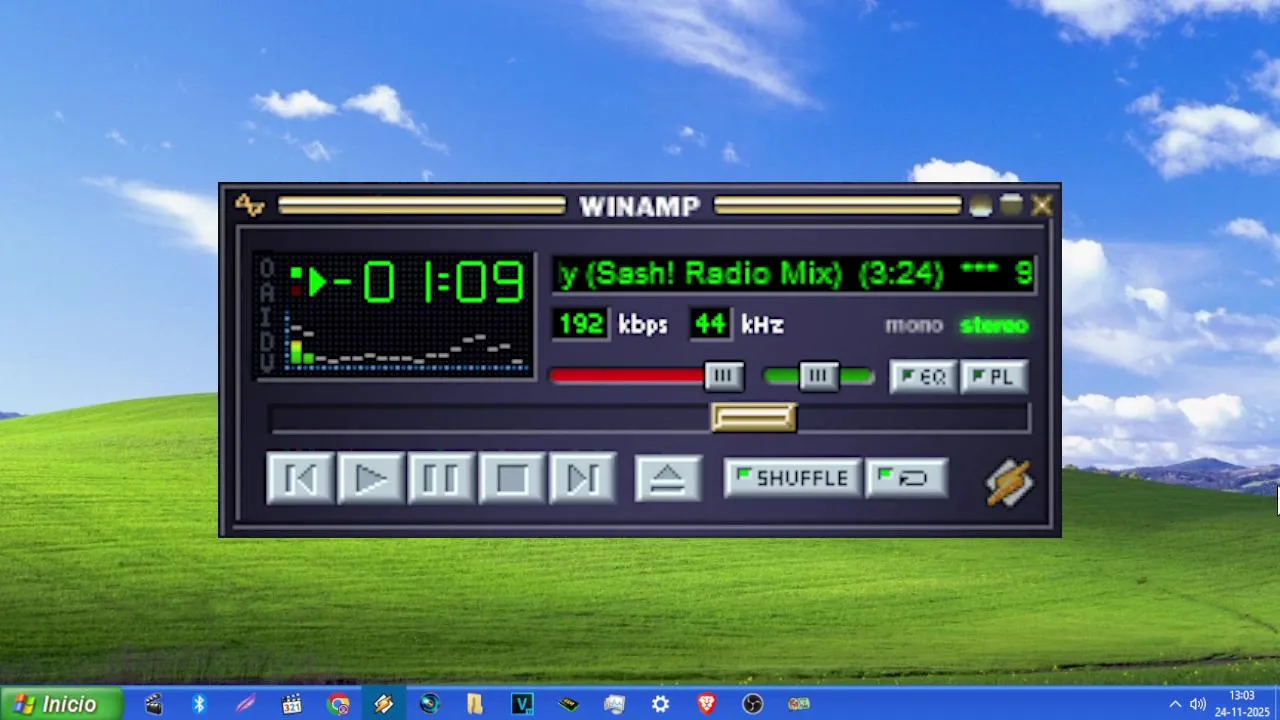Click the Winamp lightning bolt logo
Viewport: 1280px width, 720px height.
coord(1009,483)
